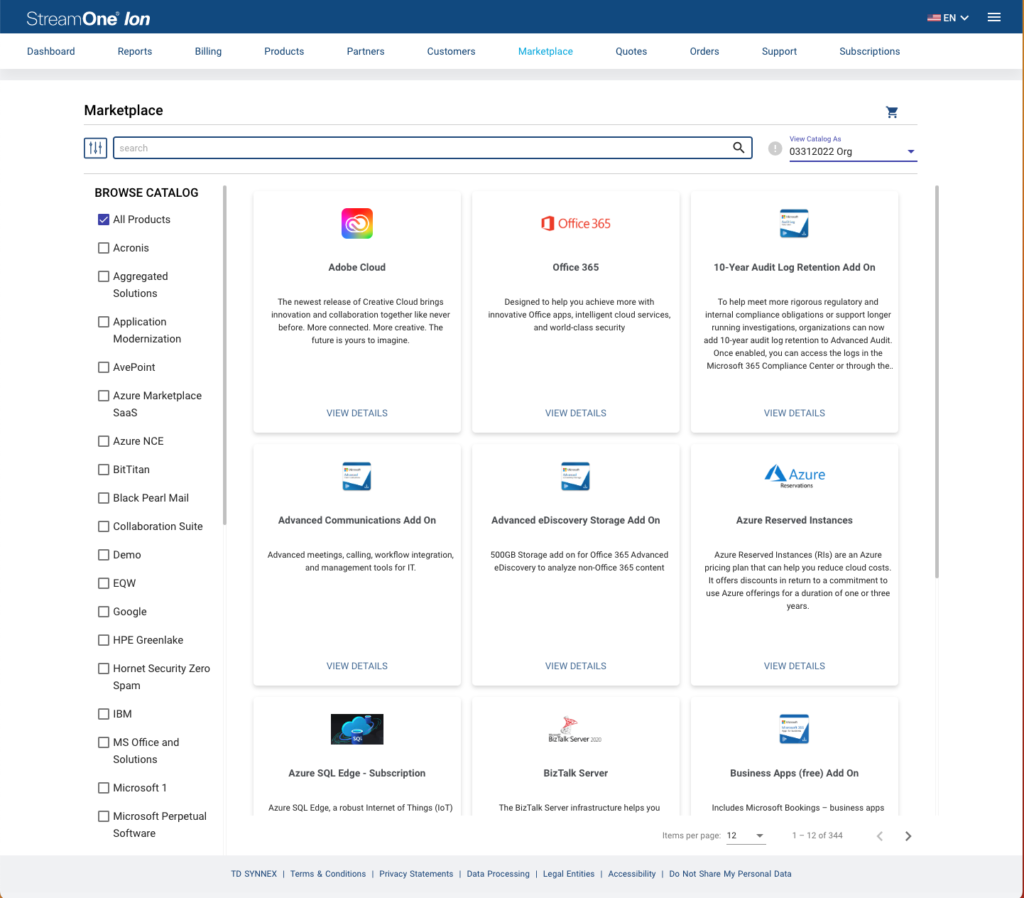The width and height of the screenshot is (1024, 898).
Task: View details for Adobe Cloud
Action: click(x=357, y=413)
